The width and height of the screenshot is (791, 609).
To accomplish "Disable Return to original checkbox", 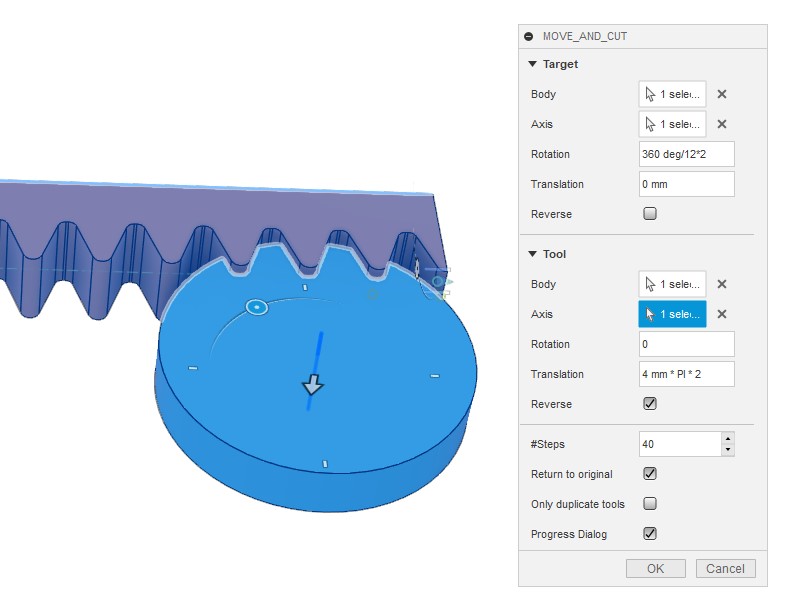I will 650,474.
